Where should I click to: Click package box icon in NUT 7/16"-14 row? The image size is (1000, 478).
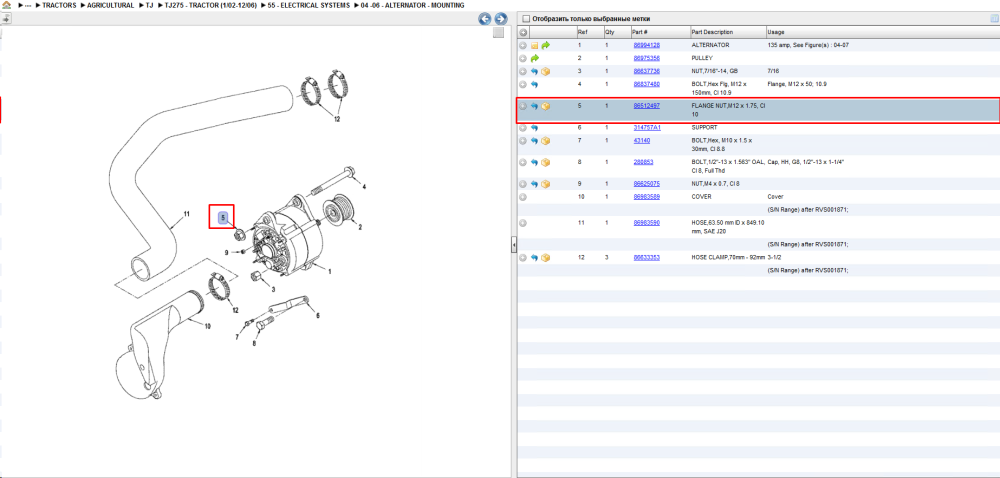(545, 71)
